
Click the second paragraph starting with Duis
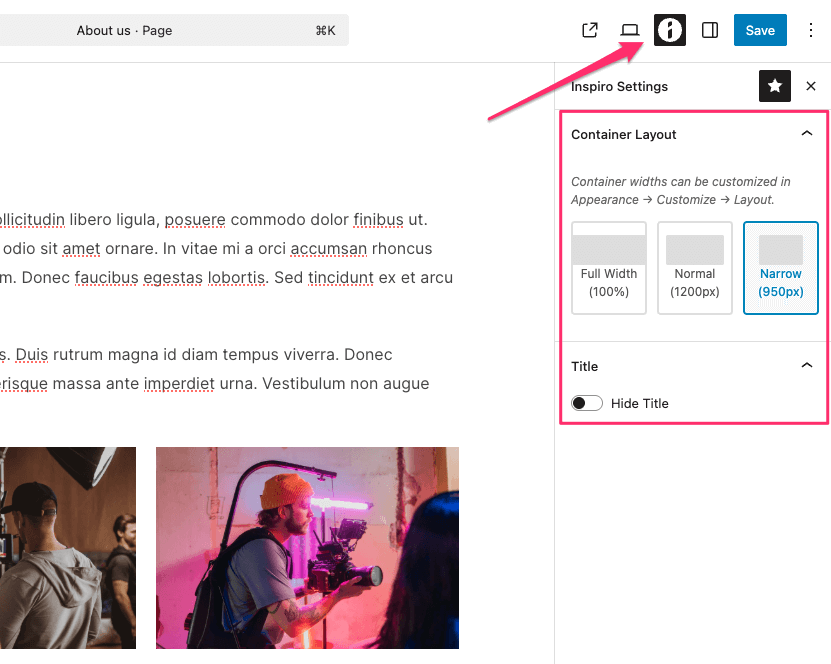tap(215, 369)
